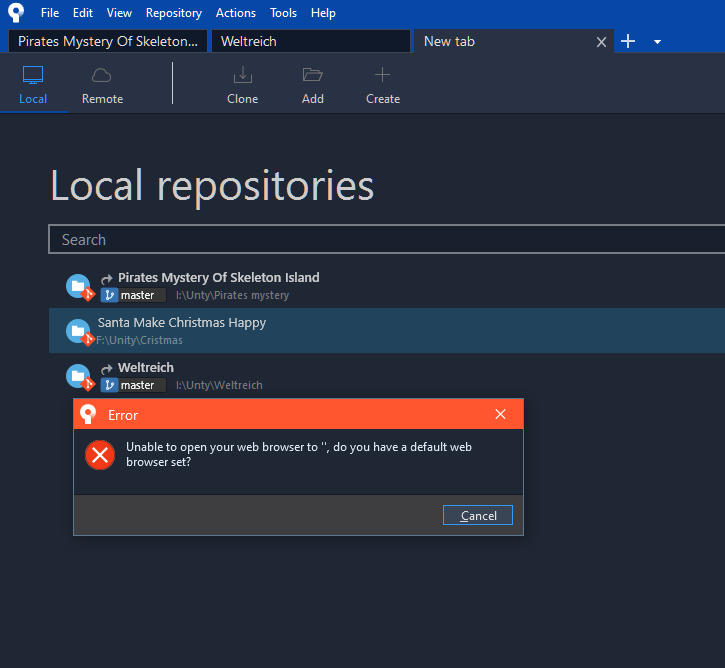
Task: Open the Repository menu
Action: click(x=174, y=13)
